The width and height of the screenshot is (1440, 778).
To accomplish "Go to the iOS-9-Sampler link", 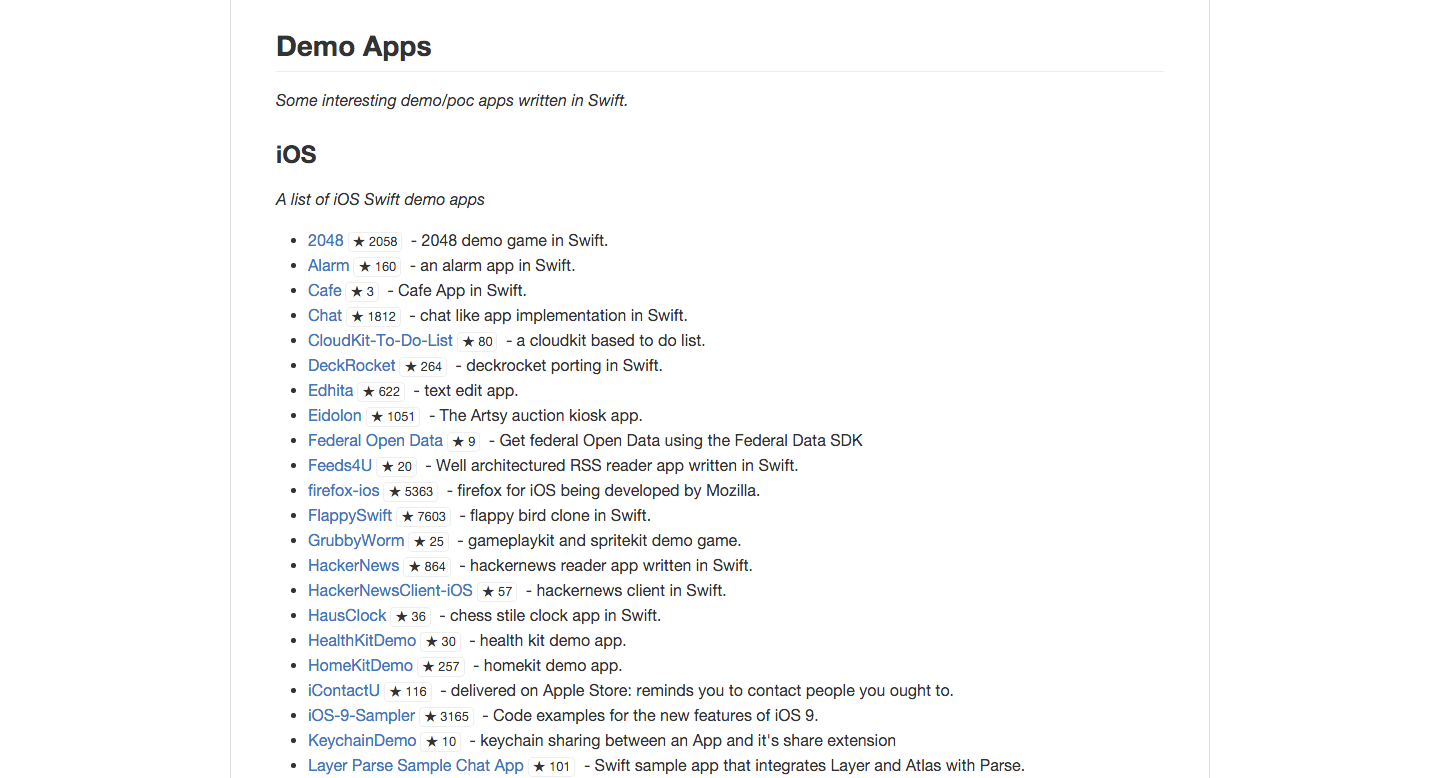I will (x=362, y=715).
